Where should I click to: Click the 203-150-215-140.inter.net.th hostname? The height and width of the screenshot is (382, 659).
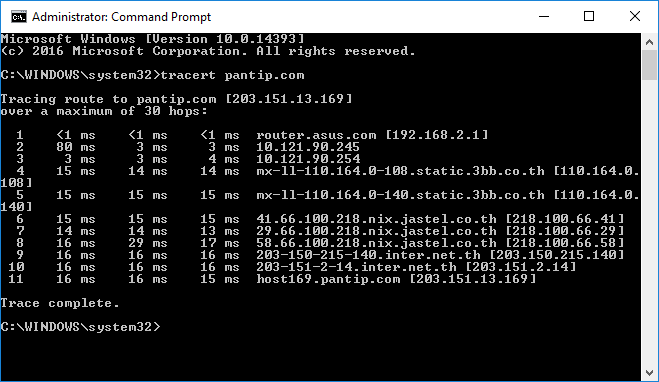point(369,255)
